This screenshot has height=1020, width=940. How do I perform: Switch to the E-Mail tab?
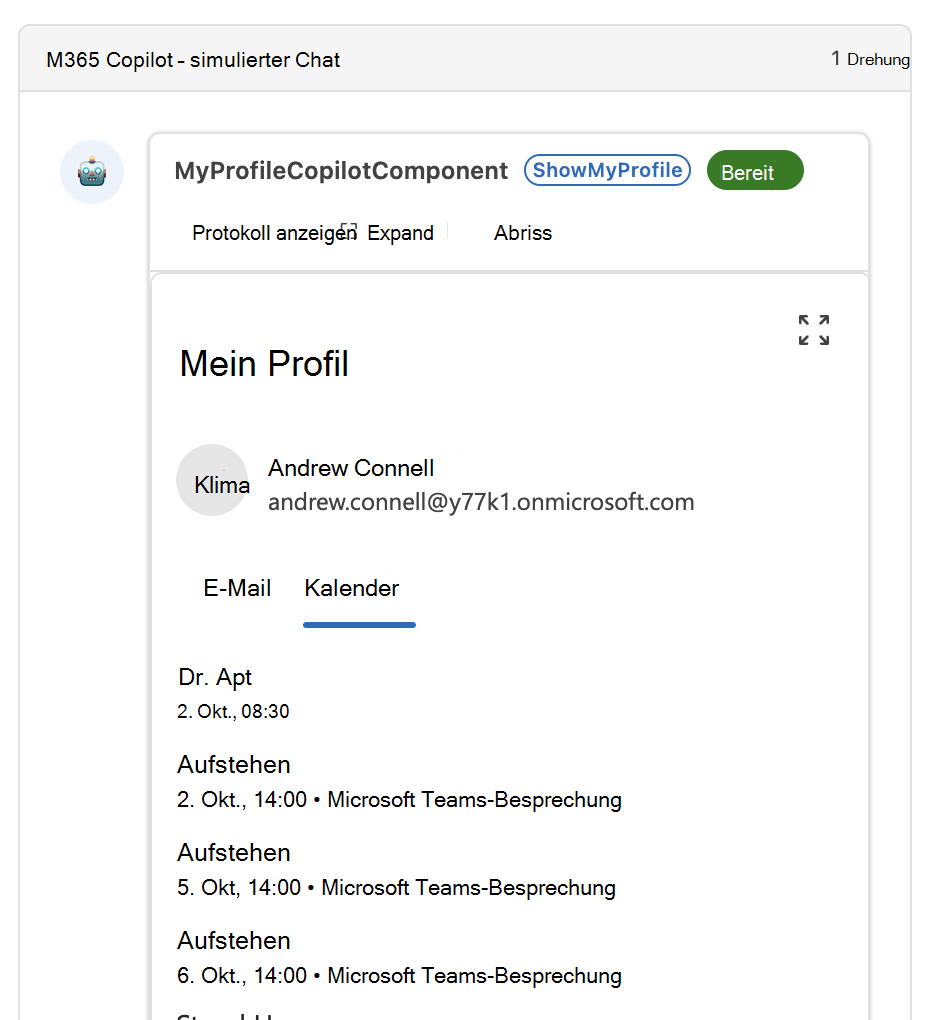[x=237, y=588]
